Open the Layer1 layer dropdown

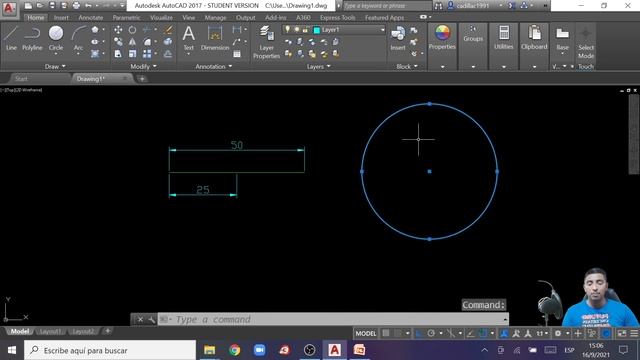(x=382, y=30)
